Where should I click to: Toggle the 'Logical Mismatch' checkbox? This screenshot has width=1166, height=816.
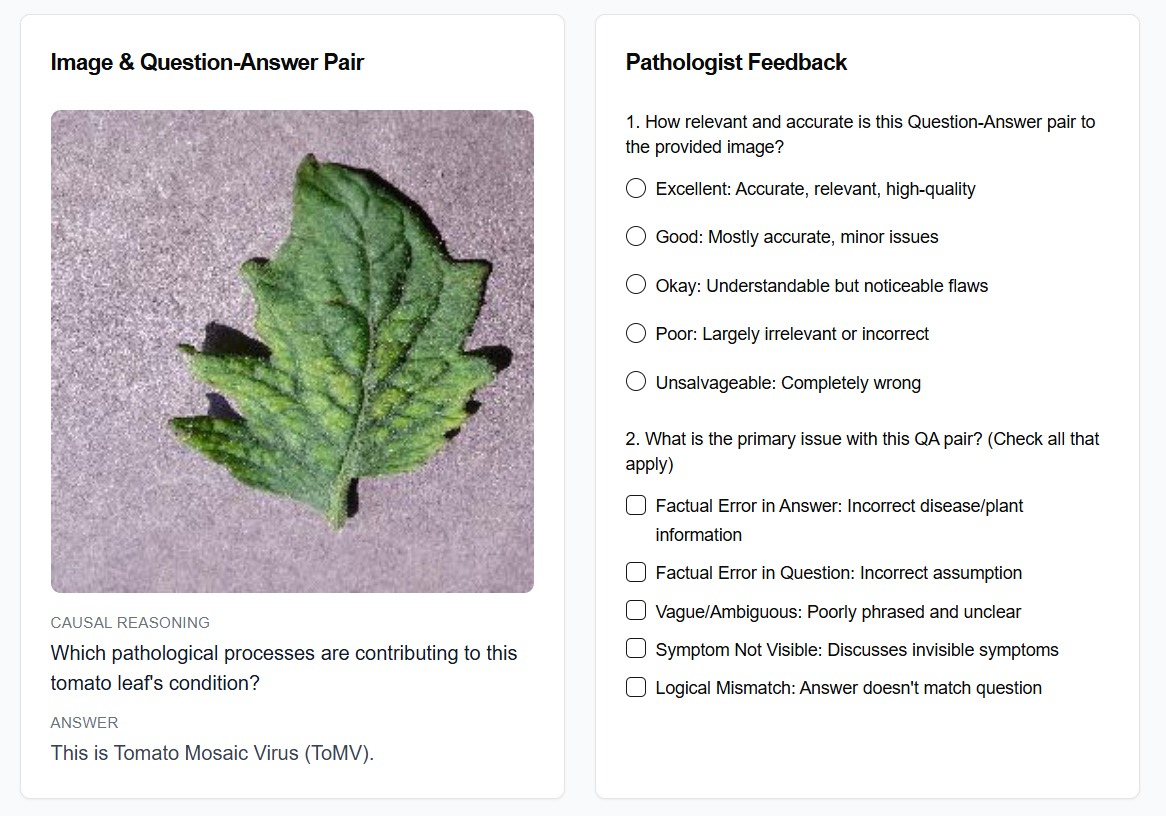click(x=636, y=687)
